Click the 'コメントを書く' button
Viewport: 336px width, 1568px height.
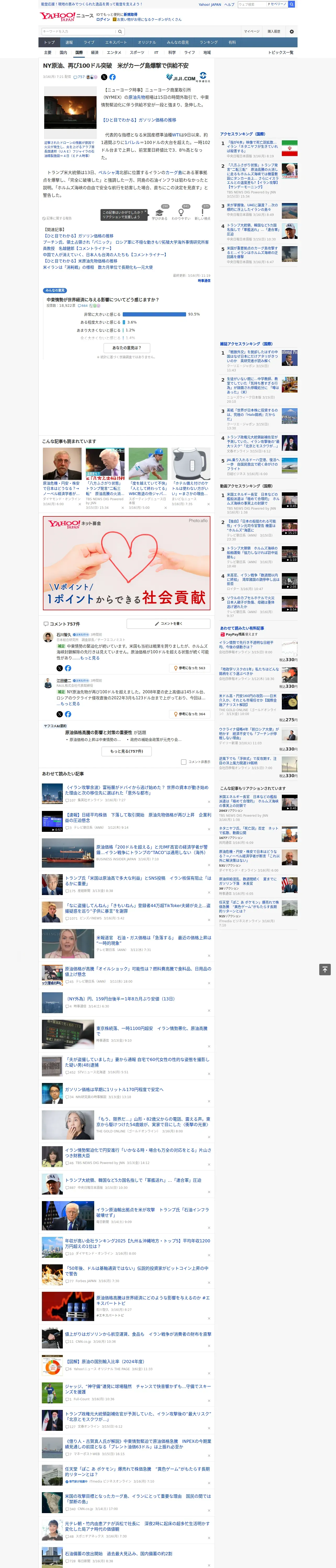point(168,623)
